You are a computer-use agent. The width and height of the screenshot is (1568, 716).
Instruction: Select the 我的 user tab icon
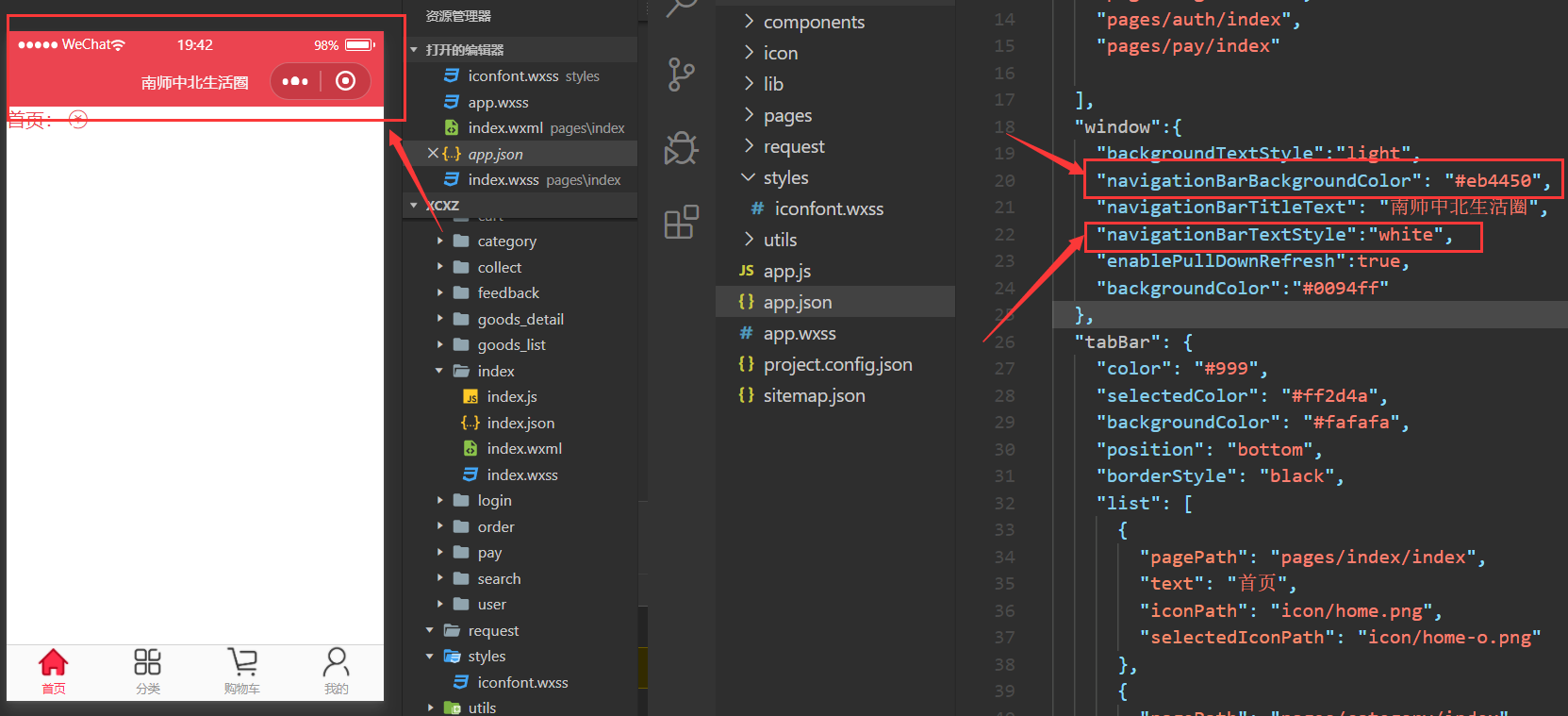(x=336, y=662)
